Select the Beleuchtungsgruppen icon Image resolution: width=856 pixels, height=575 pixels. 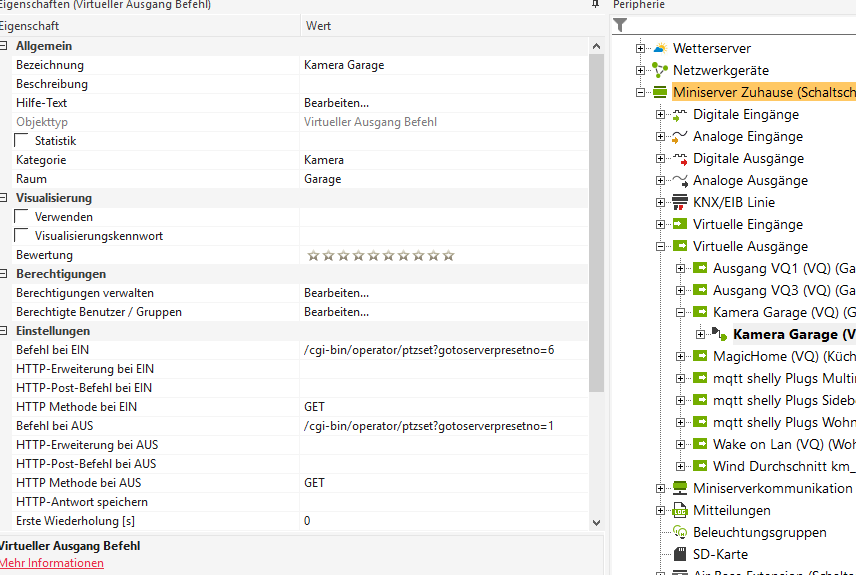point(680,532)
